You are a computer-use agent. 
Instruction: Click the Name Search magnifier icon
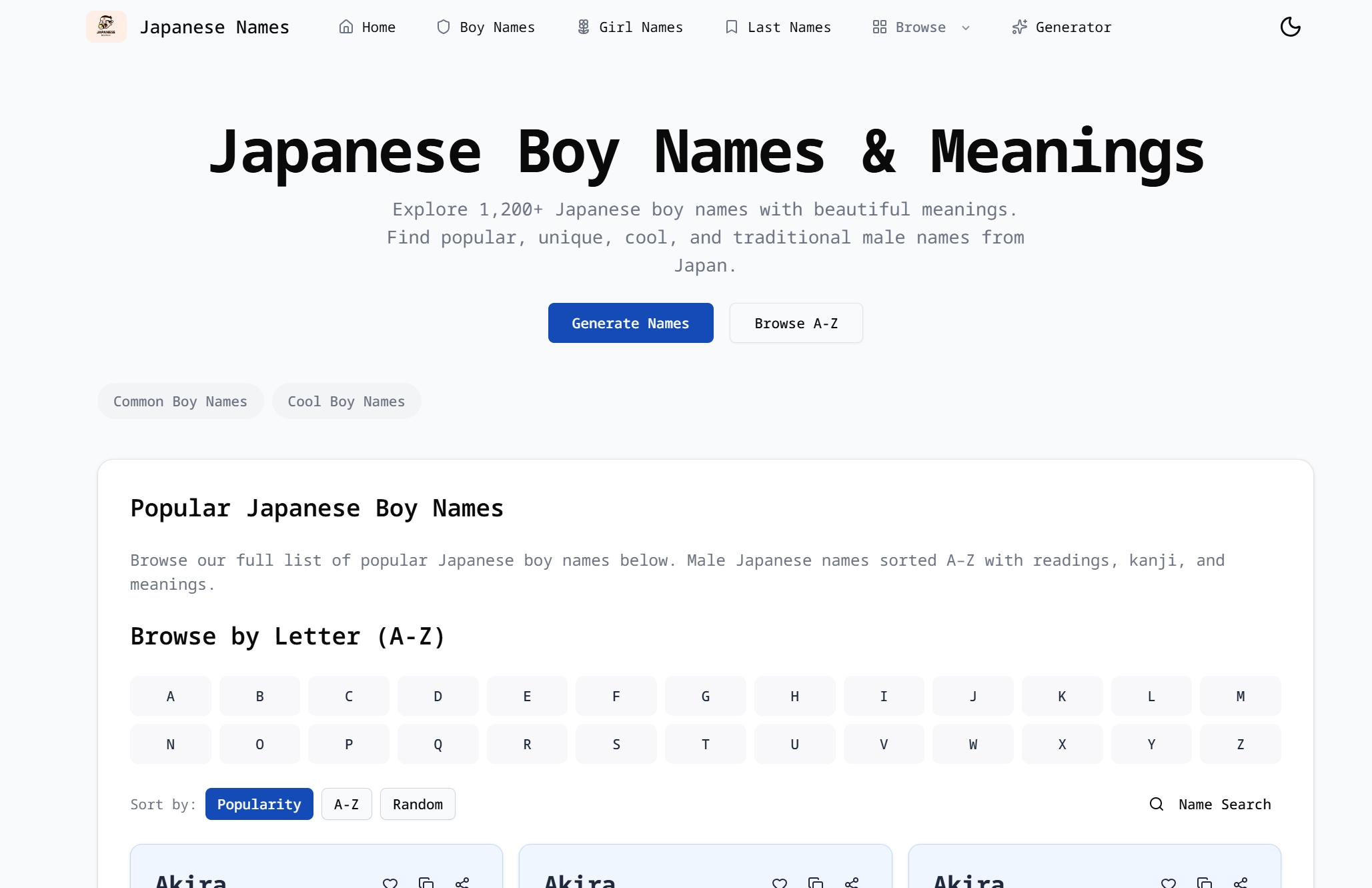click(x=1156, y=805)
